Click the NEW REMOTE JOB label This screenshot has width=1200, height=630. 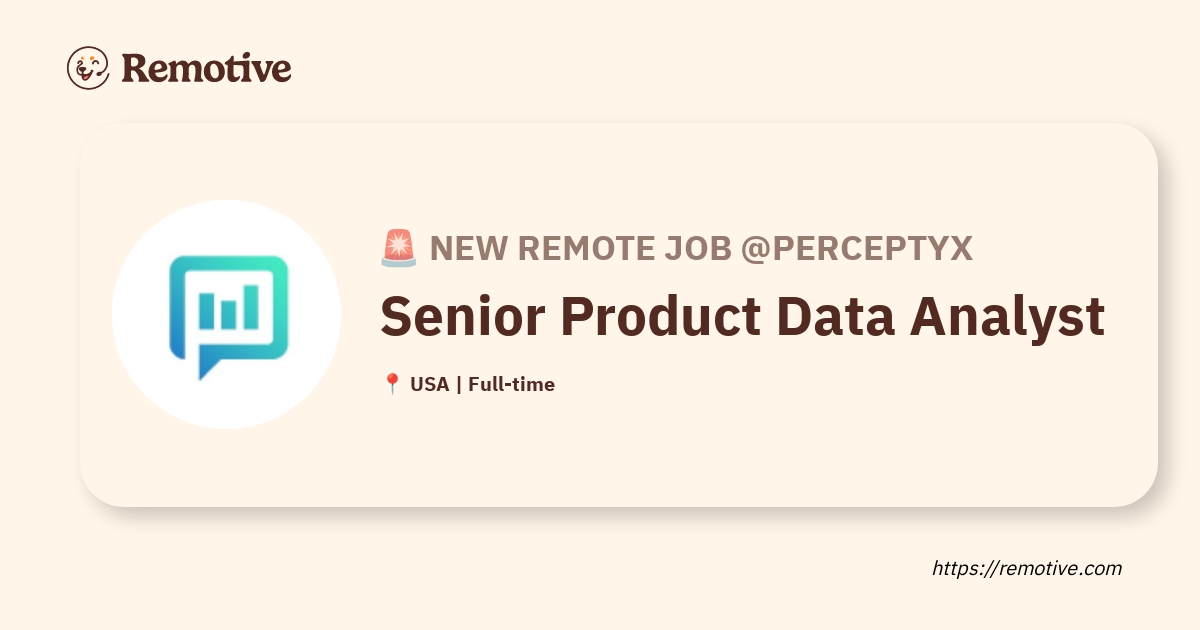[580, 249]
